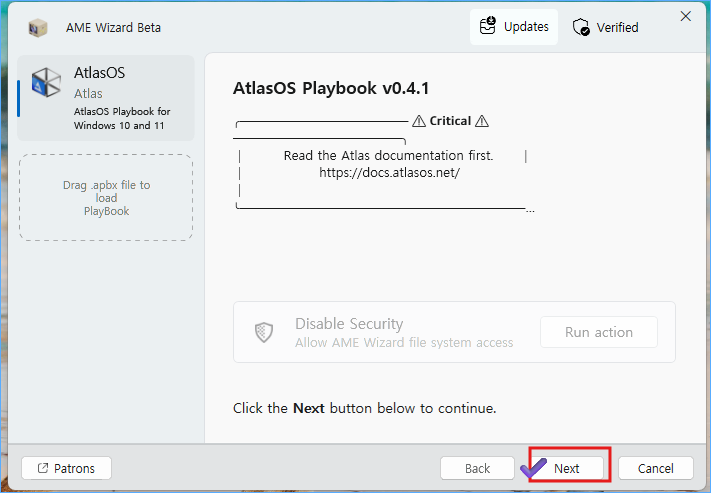The height and width of the screenshot is (493, 711).
Task: Click 'Read the Atlas documentation first.' text
Action: coord(388,156)
